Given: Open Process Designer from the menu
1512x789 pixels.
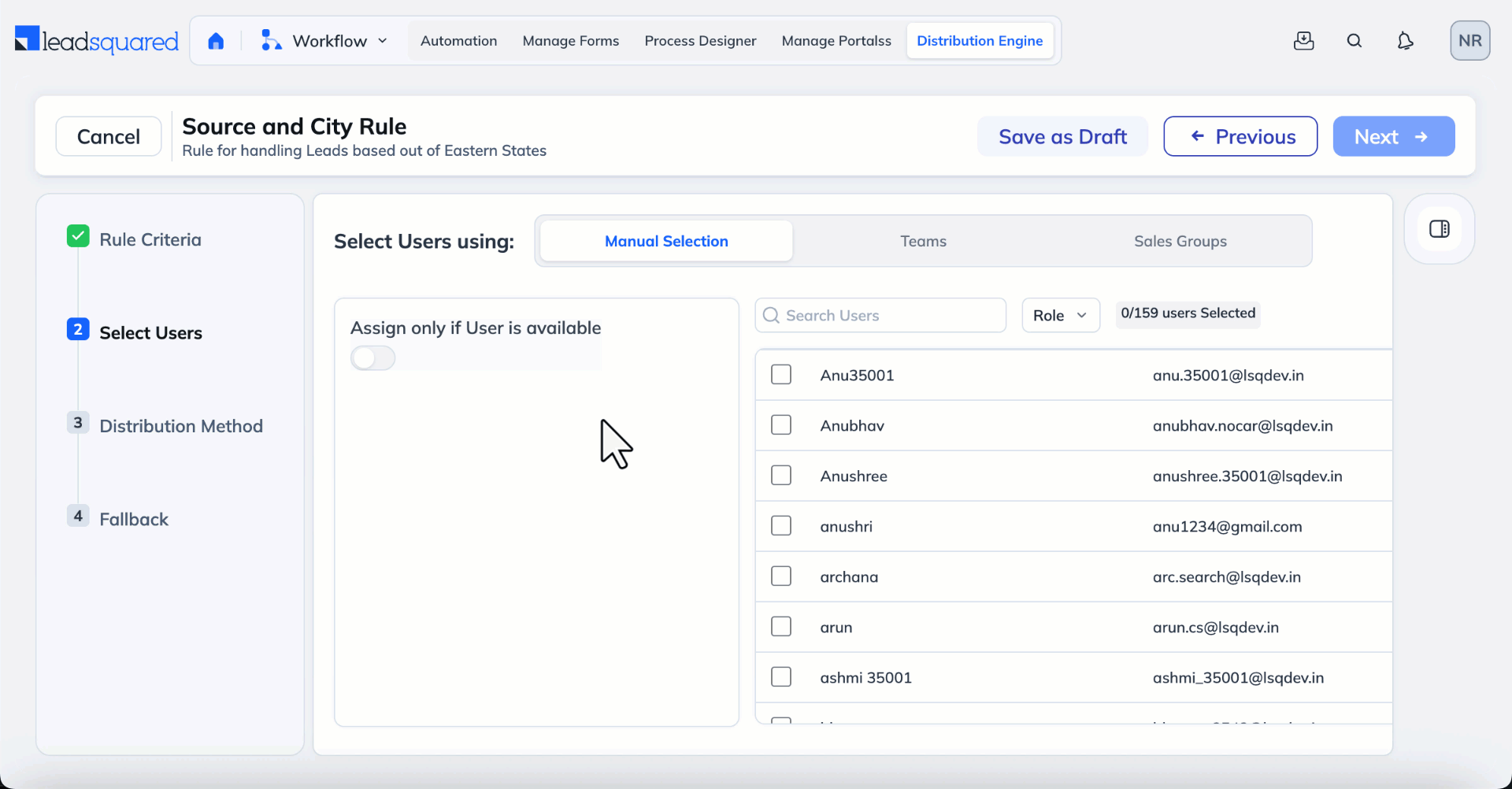Looking at the screenshot, I should click(x=700, y=40).
